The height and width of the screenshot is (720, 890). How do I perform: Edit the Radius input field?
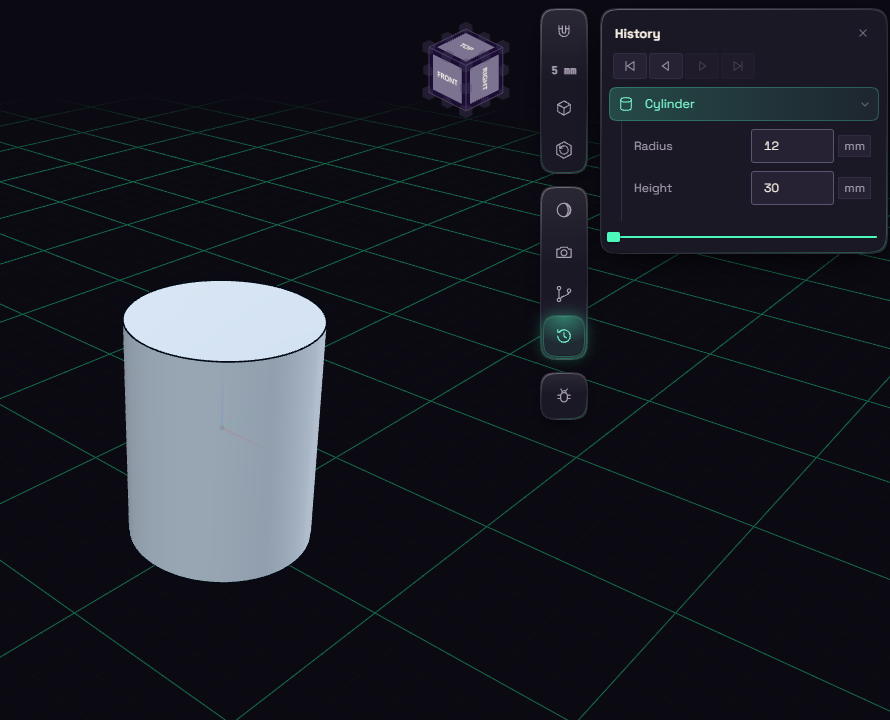(792, 146)
